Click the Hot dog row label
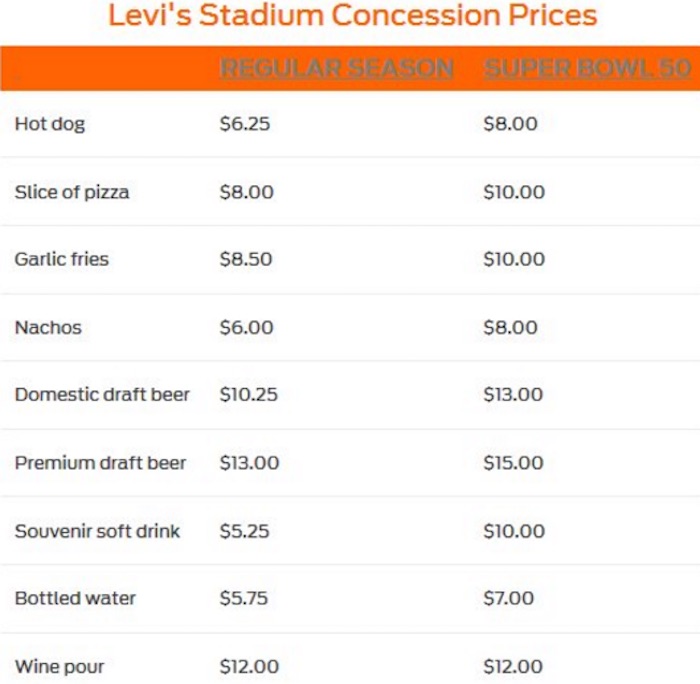 pos(50,124)
